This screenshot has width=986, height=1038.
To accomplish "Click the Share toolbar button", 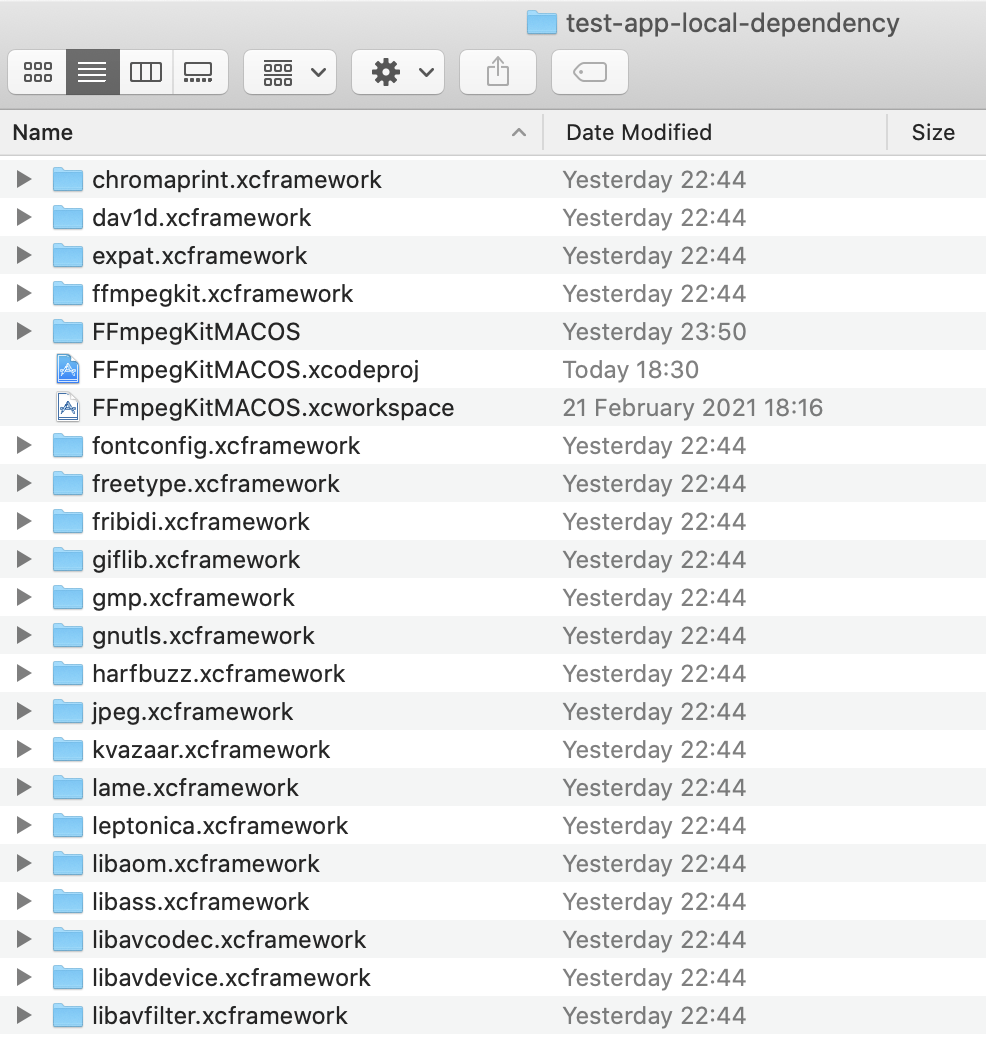I will tap(497, 72).
